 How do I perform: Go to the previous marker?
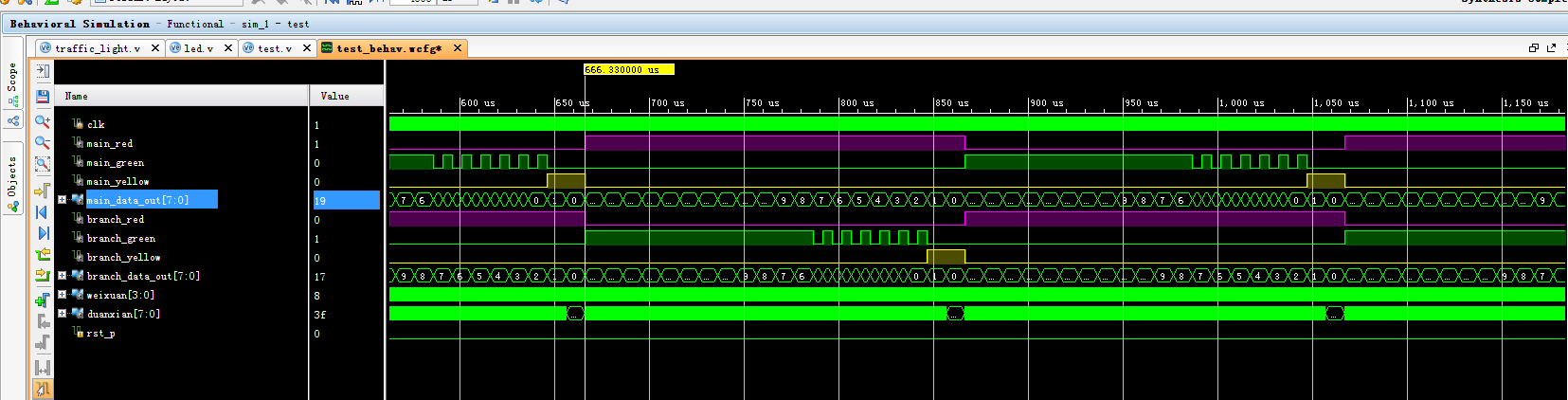point(43,322)
